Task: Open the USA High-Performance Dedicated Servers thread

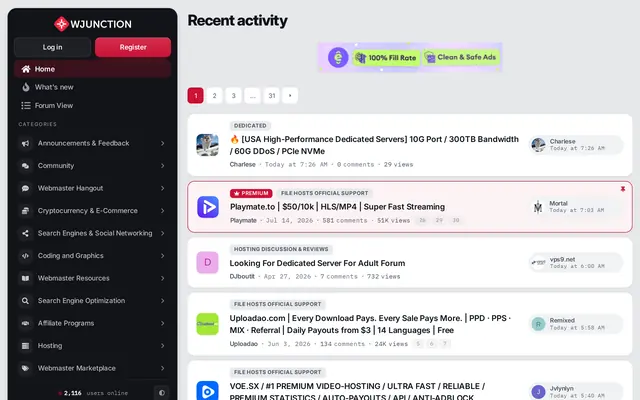Action: pos(374,145)
